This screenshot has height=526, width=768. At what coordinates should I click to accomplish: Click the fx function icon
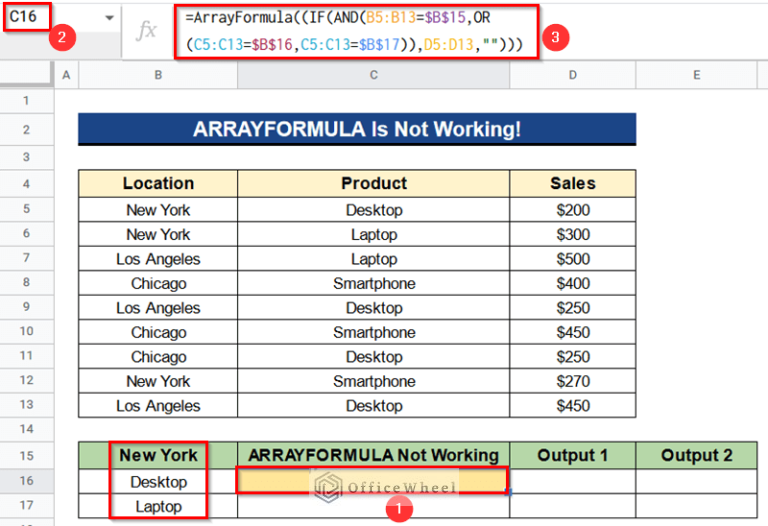tap(146, 30)
